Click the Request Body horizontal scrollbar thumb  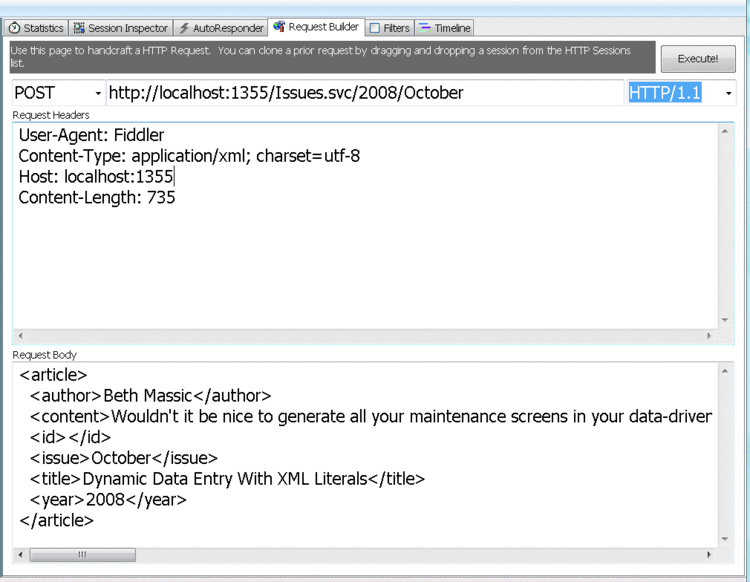point(83,555)
